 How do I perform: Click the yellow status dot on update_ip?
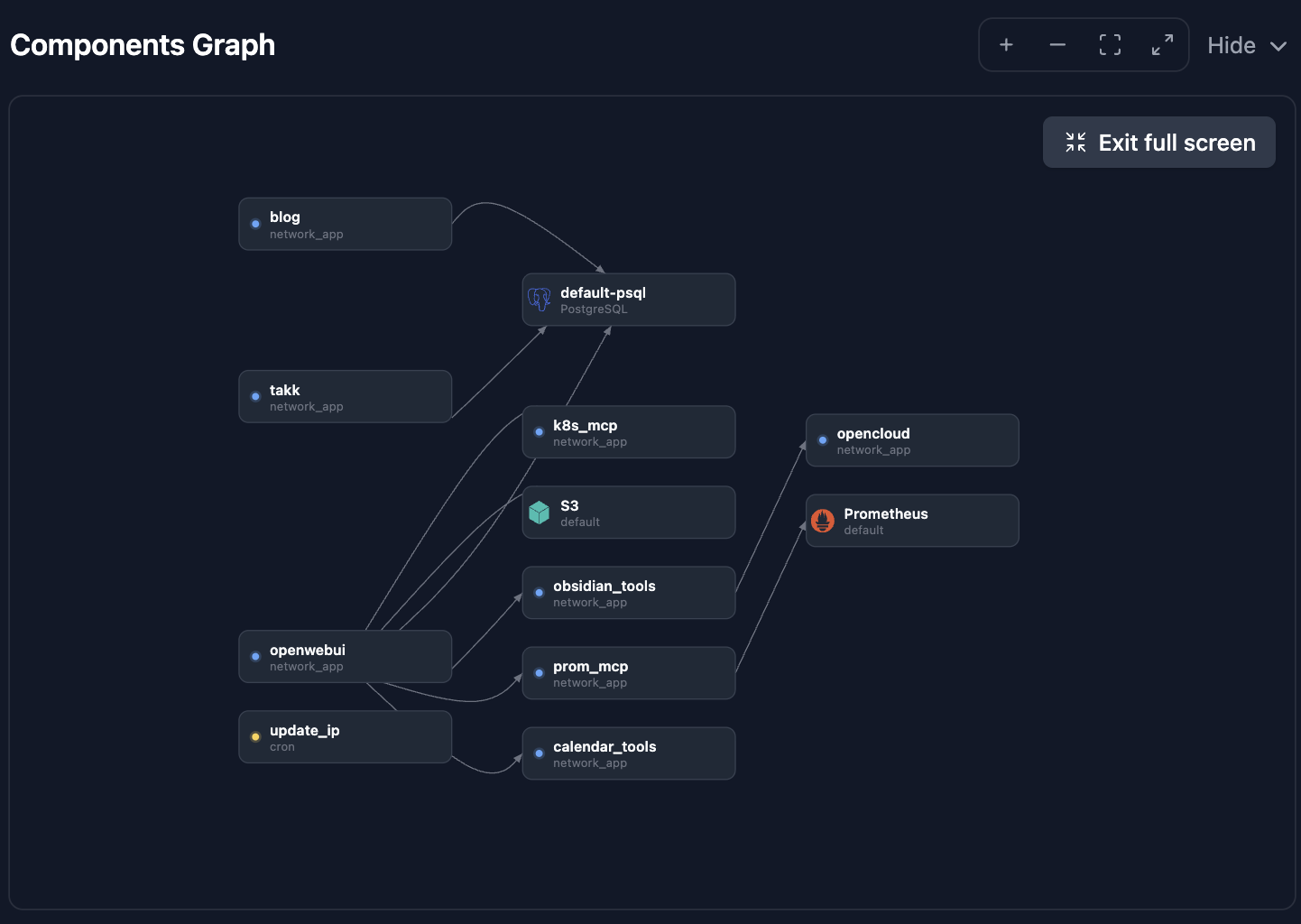tap(255, 737)
